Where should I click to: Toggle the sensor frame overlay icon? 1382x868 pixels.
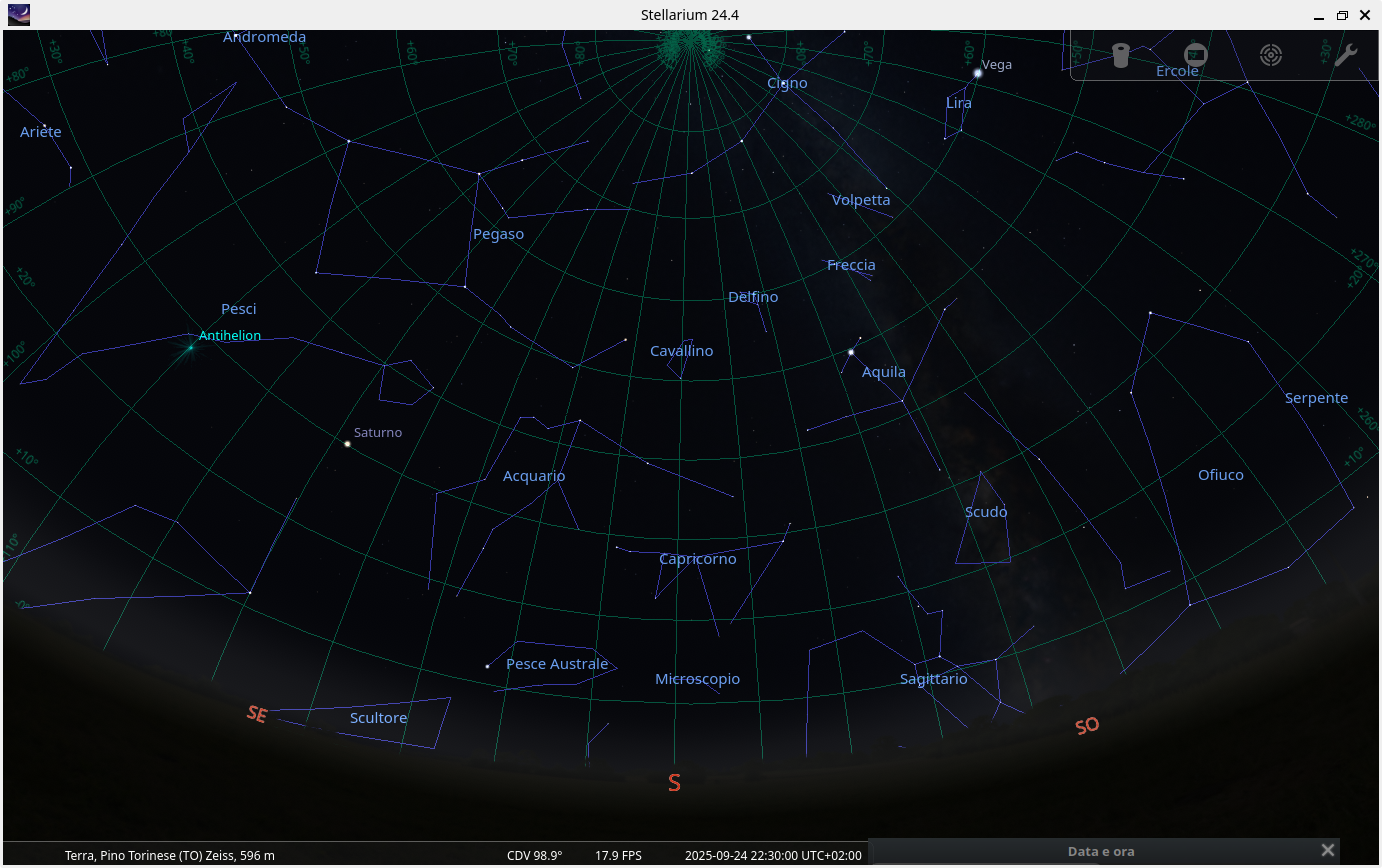coord(1195,55)
